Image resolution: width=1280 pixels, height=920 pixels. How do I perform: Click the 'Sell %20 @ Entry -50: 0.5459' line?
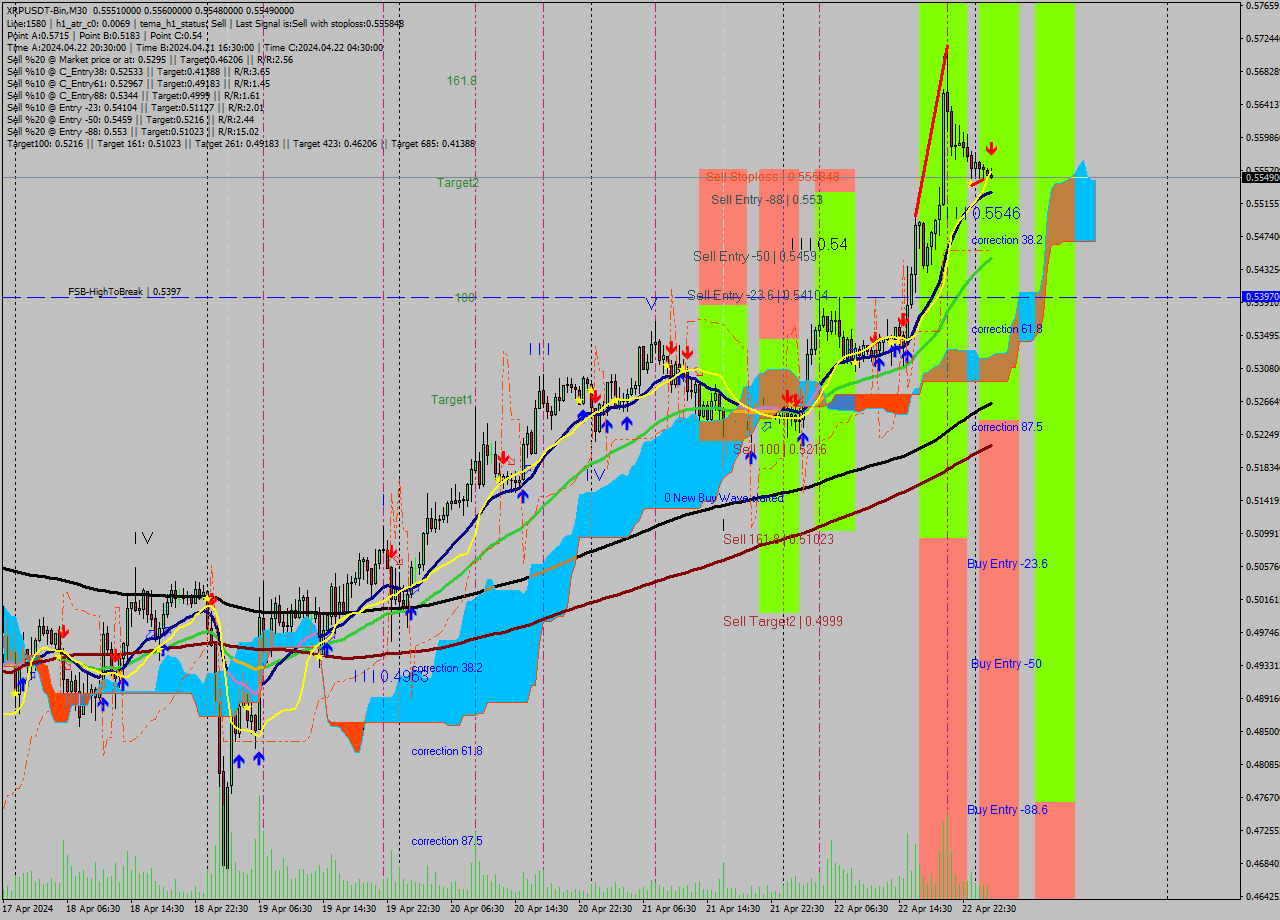coord(130,119)
